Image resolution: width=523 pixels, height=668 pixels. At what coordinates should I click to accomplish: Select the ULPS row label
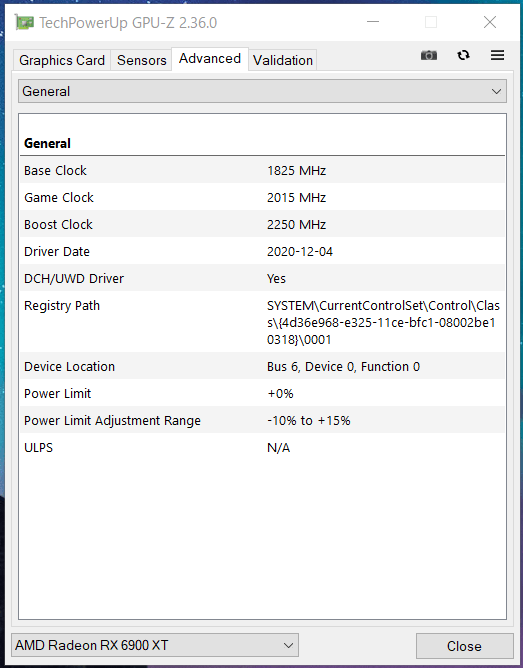coord(38,447)
